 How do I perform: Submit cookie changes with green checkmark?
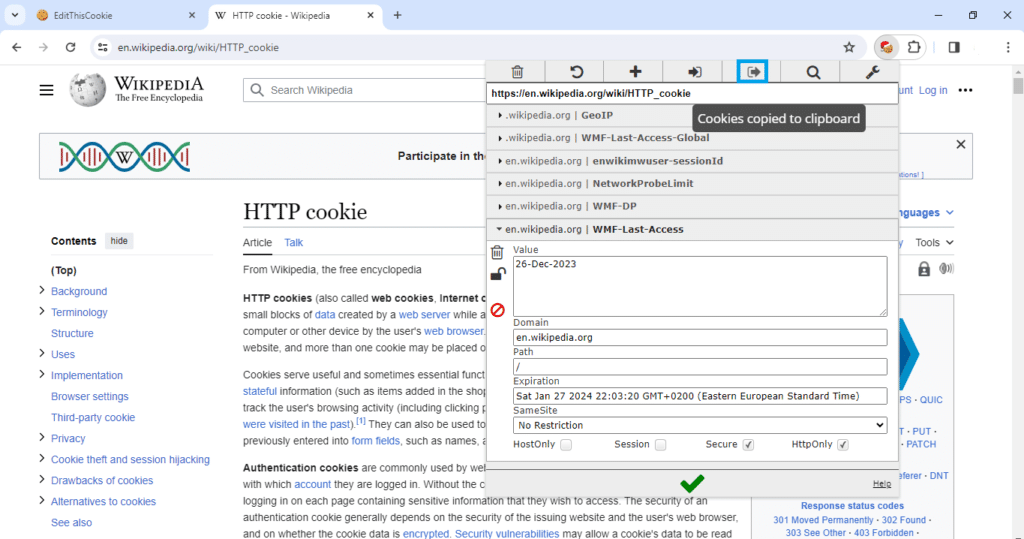(x=692, y=483)
